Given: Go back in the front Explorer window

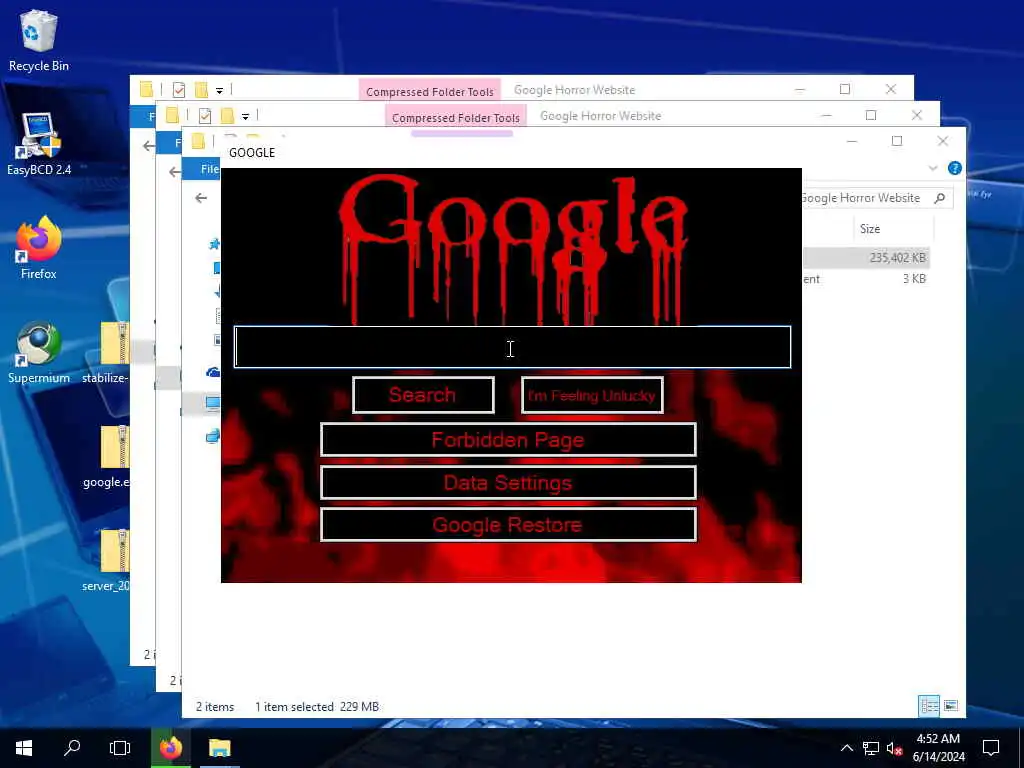Looking at the screenshot, I should pos(200,198).
